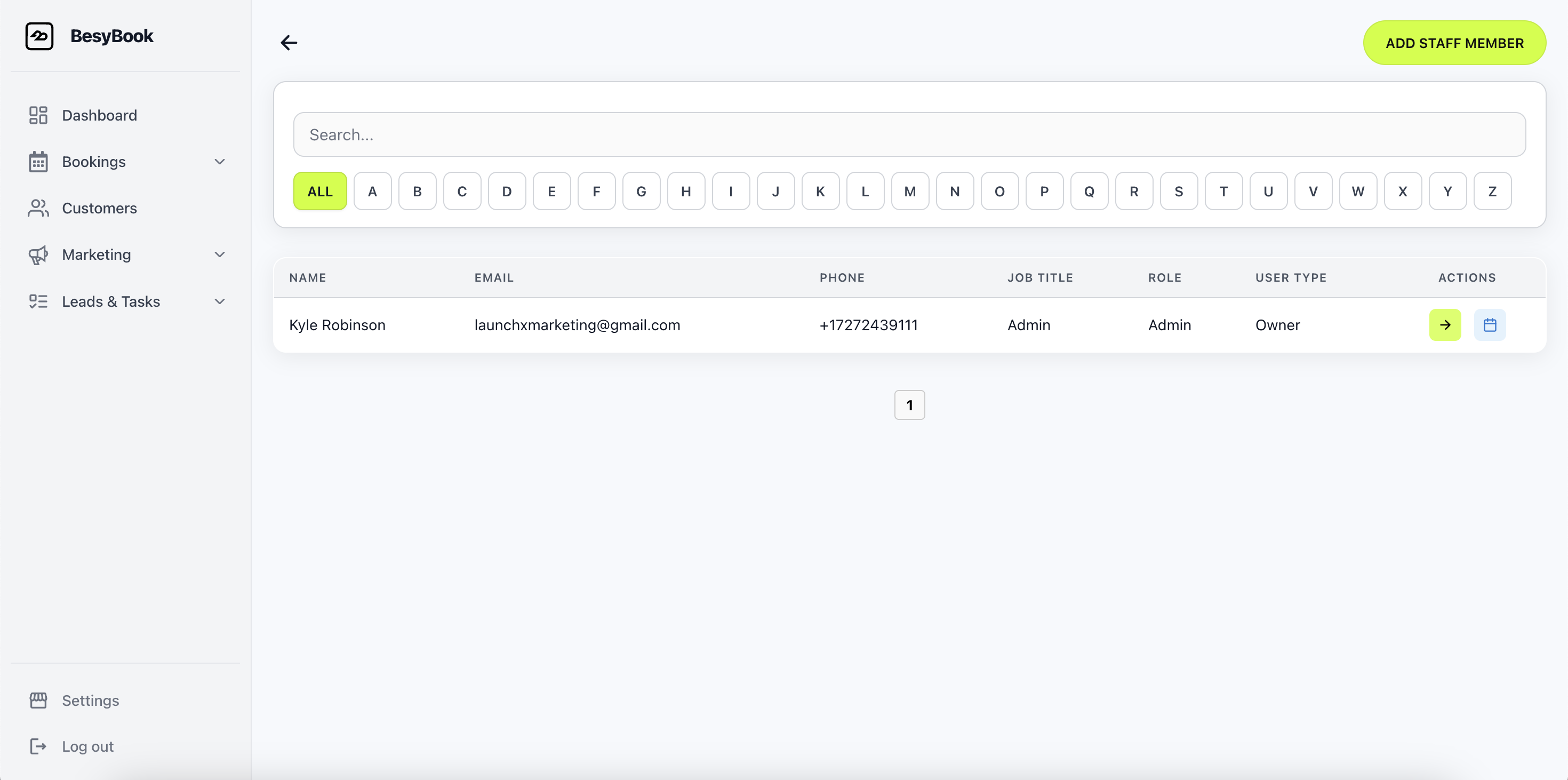This screenshot has width=1568, height=780.
Task: Click ADD STAFF MEMBER button
Action: (1454, 43)
